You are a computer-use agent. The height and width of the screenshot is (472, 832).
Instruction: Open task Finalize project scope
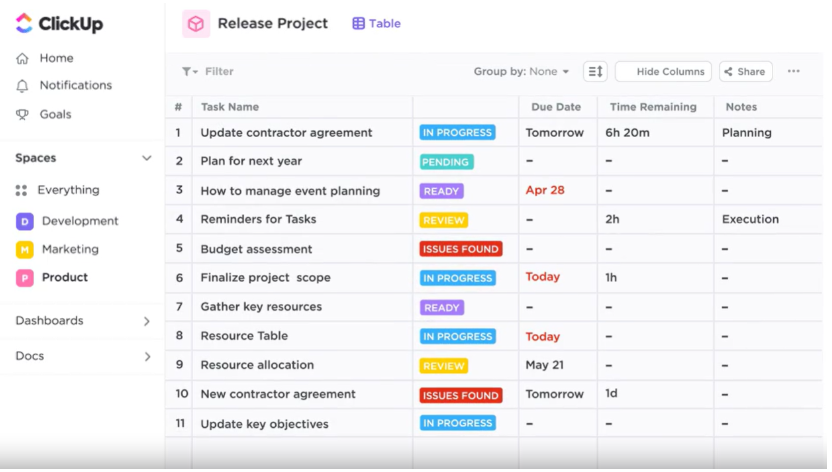tap(265, 278)
